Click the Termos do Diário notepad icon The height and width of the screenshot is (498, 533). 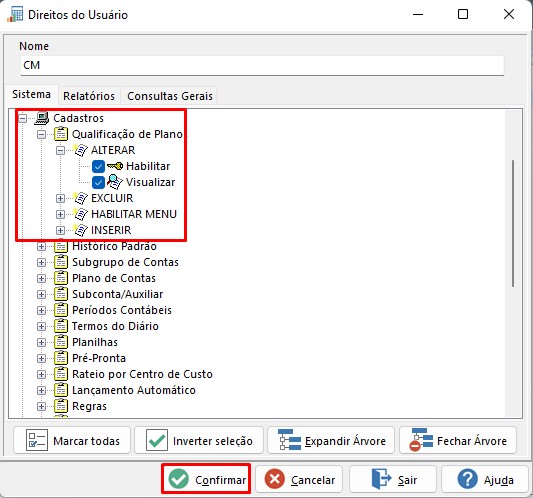(61, 326)
